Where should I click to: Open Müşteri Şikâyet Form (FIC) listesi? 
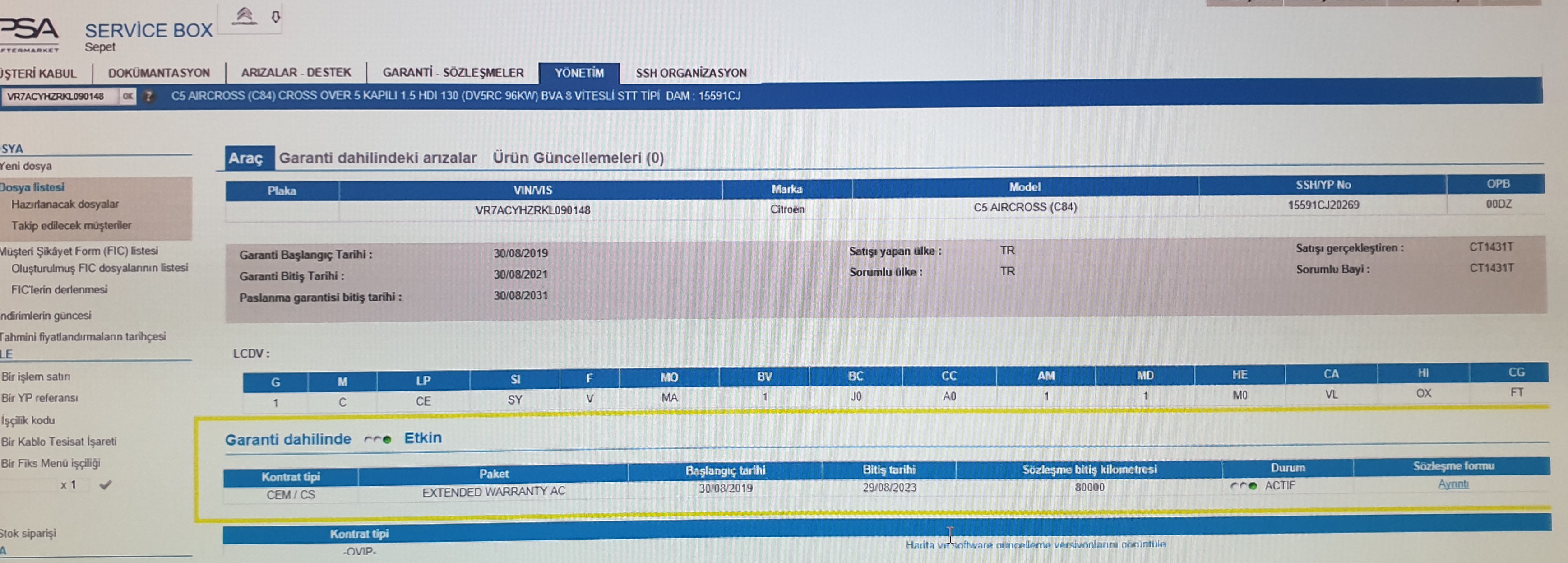[79, 251]
